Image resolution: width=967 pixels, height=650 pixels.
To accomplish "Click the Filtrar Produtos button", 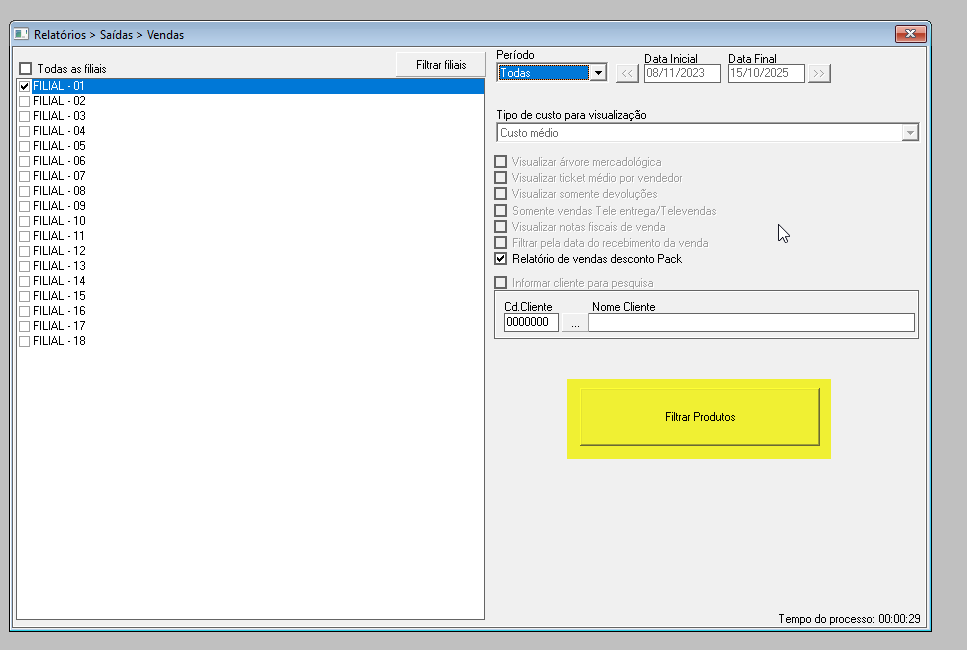I will [699, 417].
